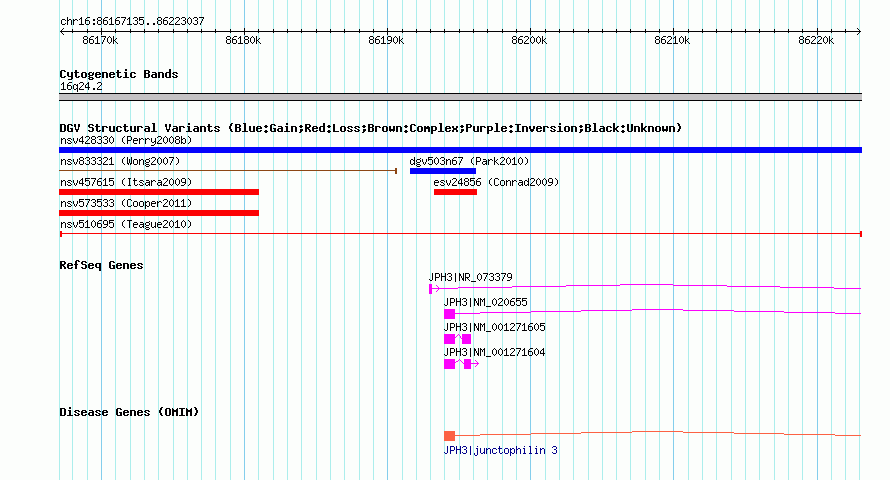Select the 16q24.2 band label
Image resolution: width=890 pixels, height=480 pixels.
pyautogui.click(x=81, y=86)
